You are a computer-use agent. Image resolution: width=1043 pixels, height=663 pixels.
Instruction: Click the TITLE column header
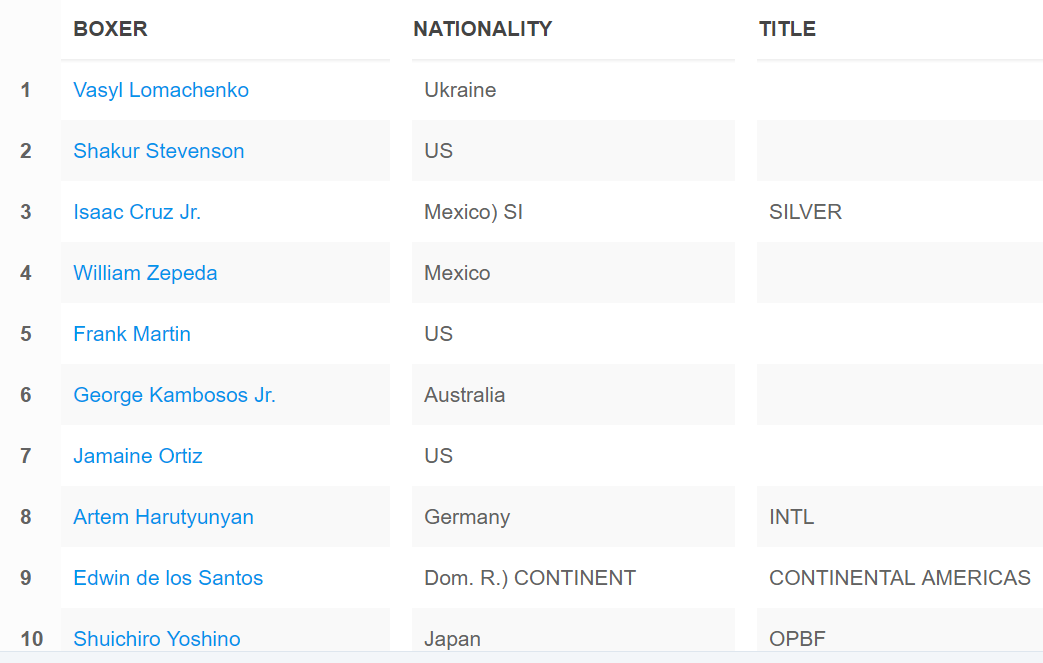pos(787,29)
